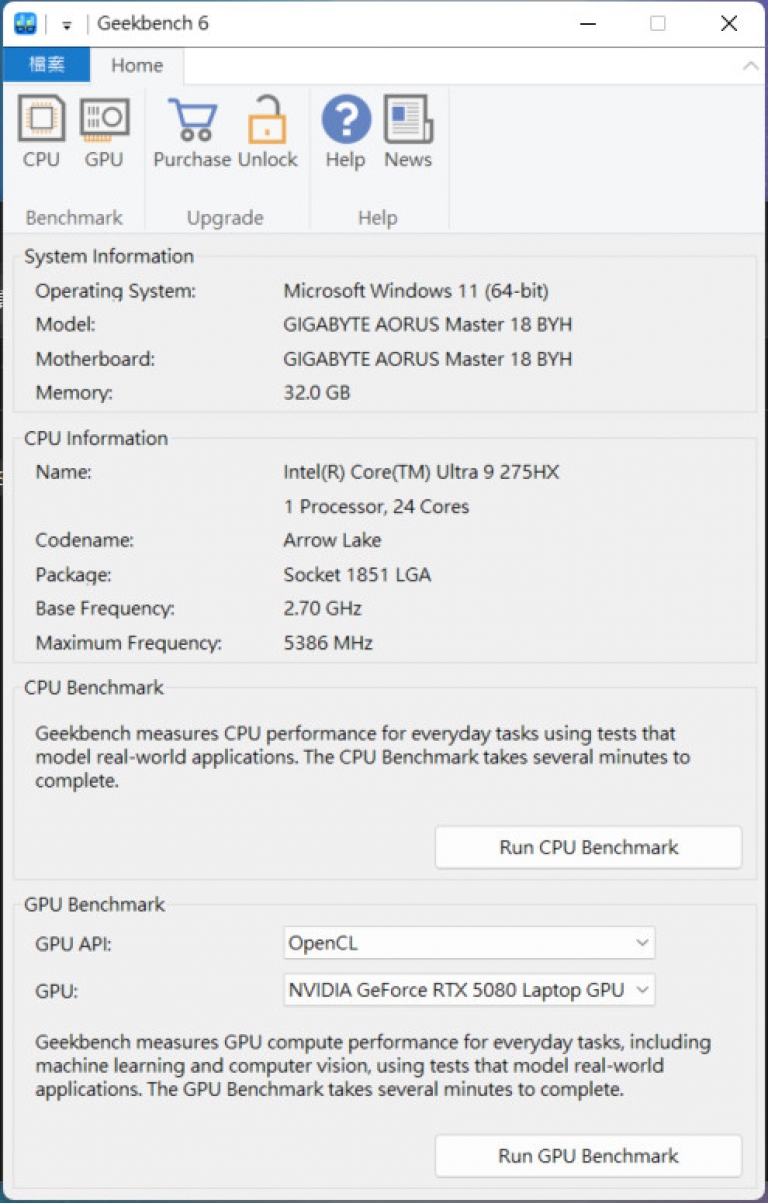Click the Arrow Lake codename value

click(x=332, y=540)
